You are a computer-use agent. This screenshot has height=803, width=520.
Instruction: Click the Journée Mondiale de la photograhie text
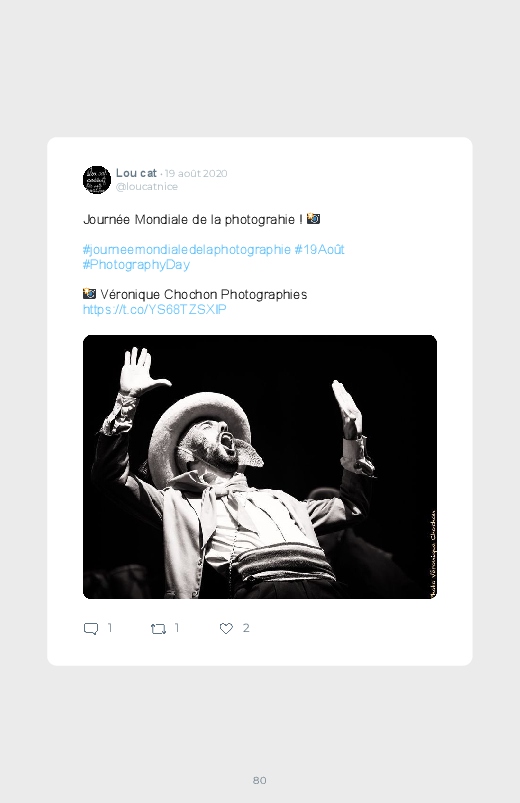point(193,220)
